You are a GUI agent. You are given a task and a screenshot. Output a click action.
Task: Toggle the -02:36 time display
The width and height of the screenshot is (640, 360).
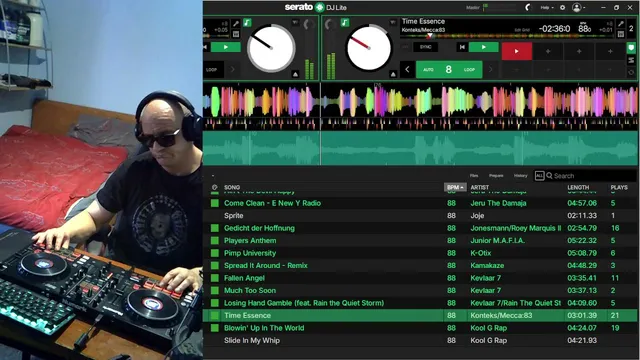click(x=554, y=29)
